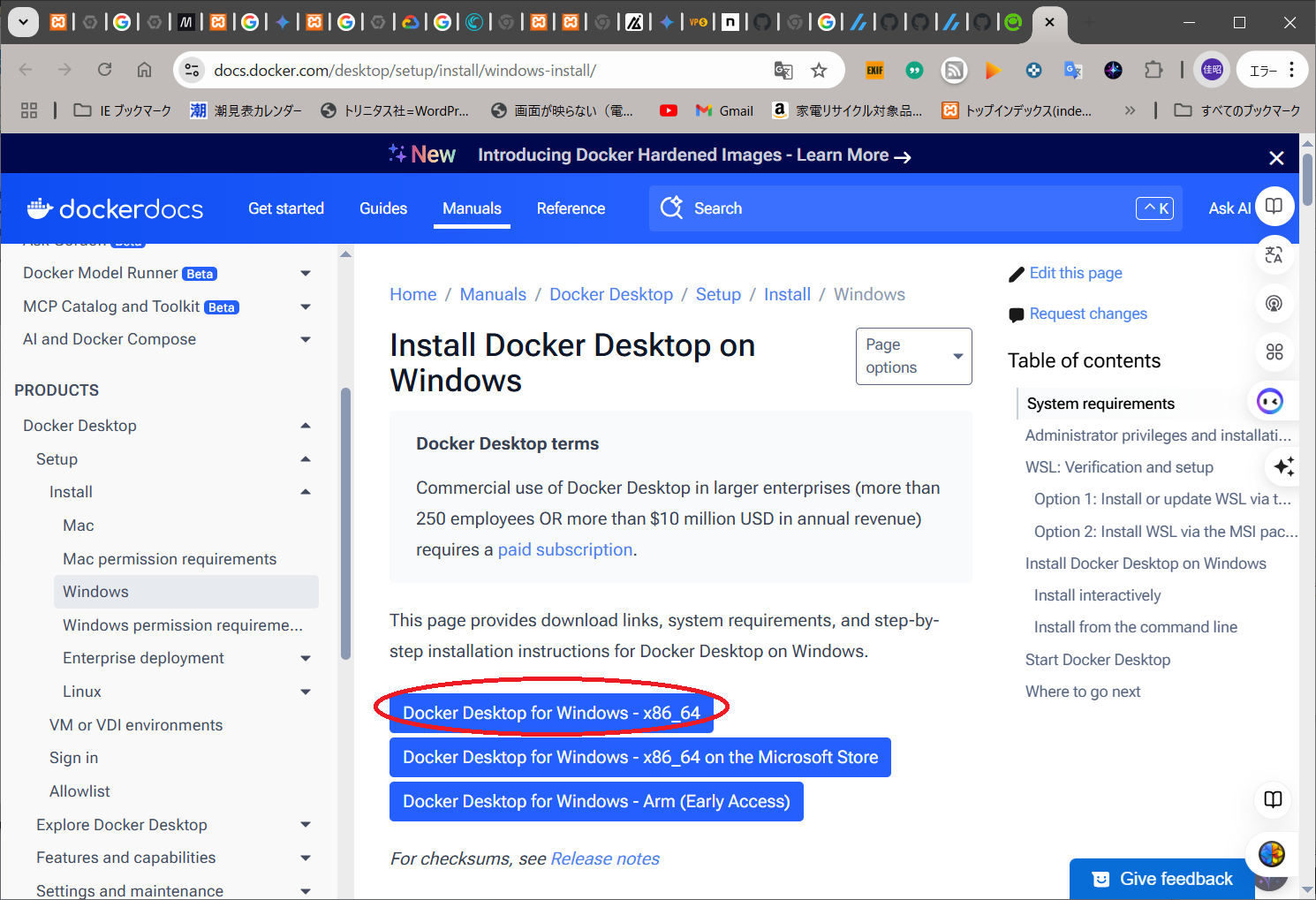
Task: Open the browser extensions puzzle icon
Action: tap(1153, 70)
